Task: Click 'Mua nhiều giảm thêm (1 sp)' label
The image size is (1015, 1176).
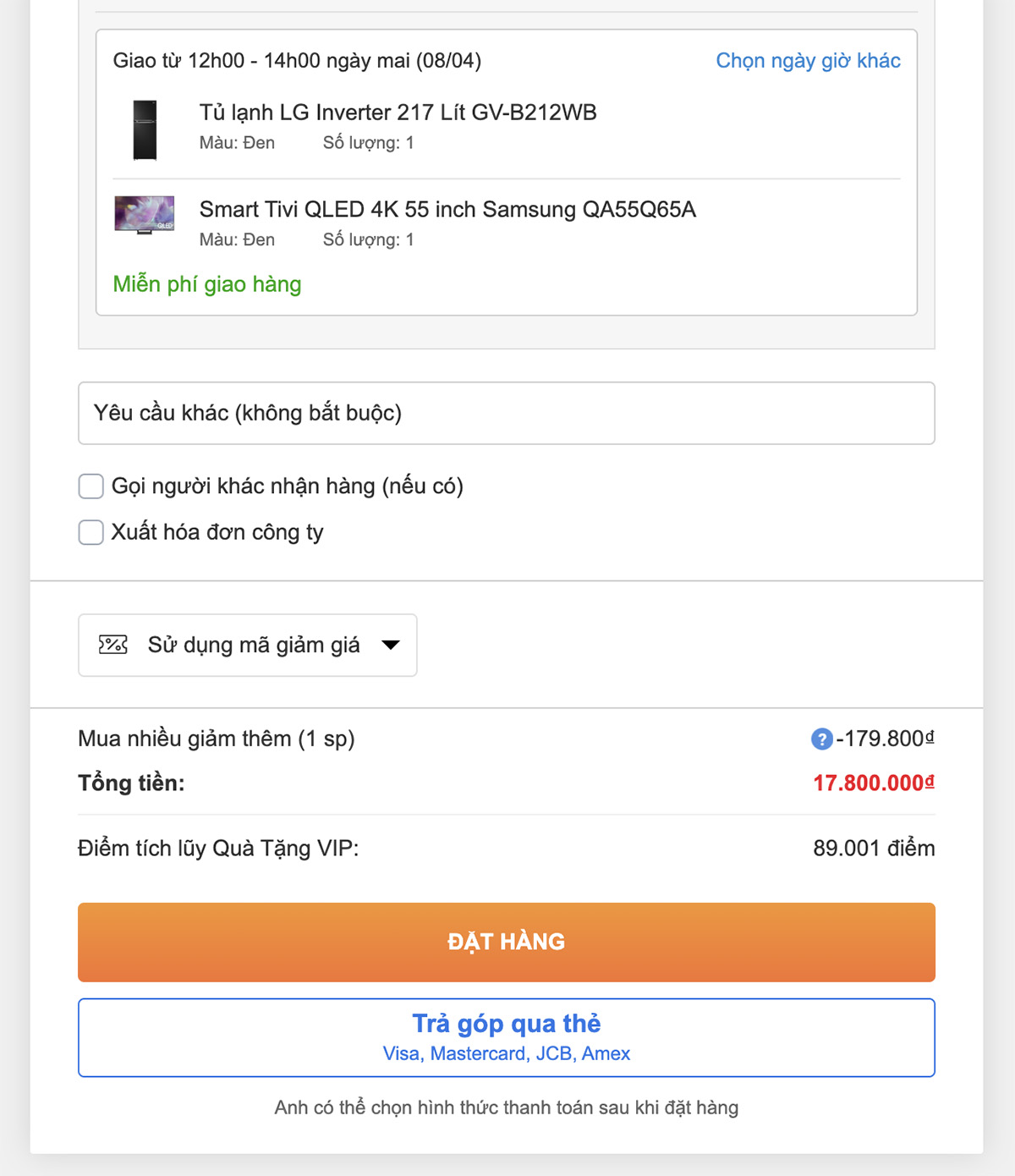Action: pyautogui.click(x=217, y=739)
